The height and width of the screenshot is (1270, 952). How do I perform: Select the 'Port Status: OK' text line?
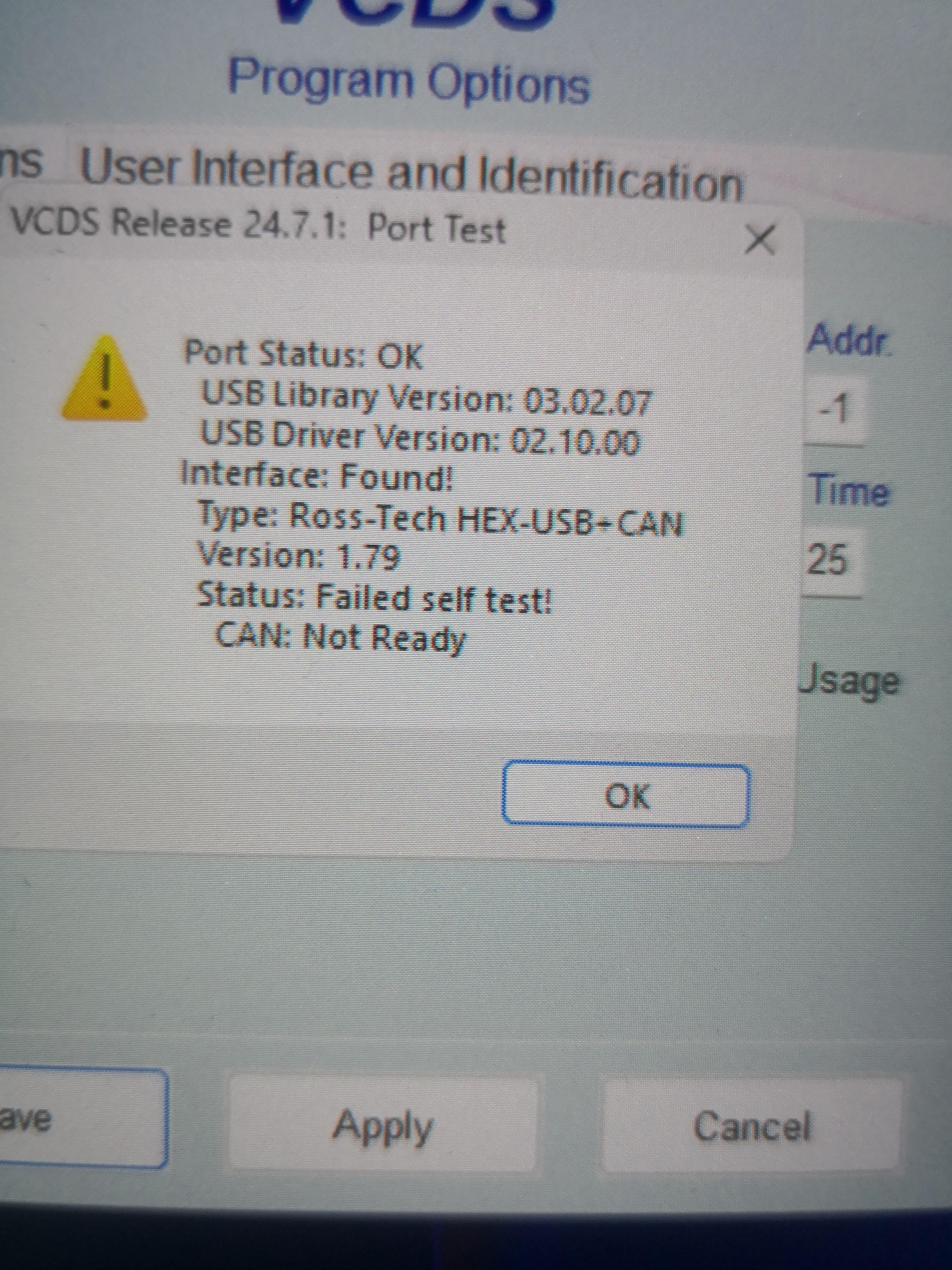pos(303,354)
